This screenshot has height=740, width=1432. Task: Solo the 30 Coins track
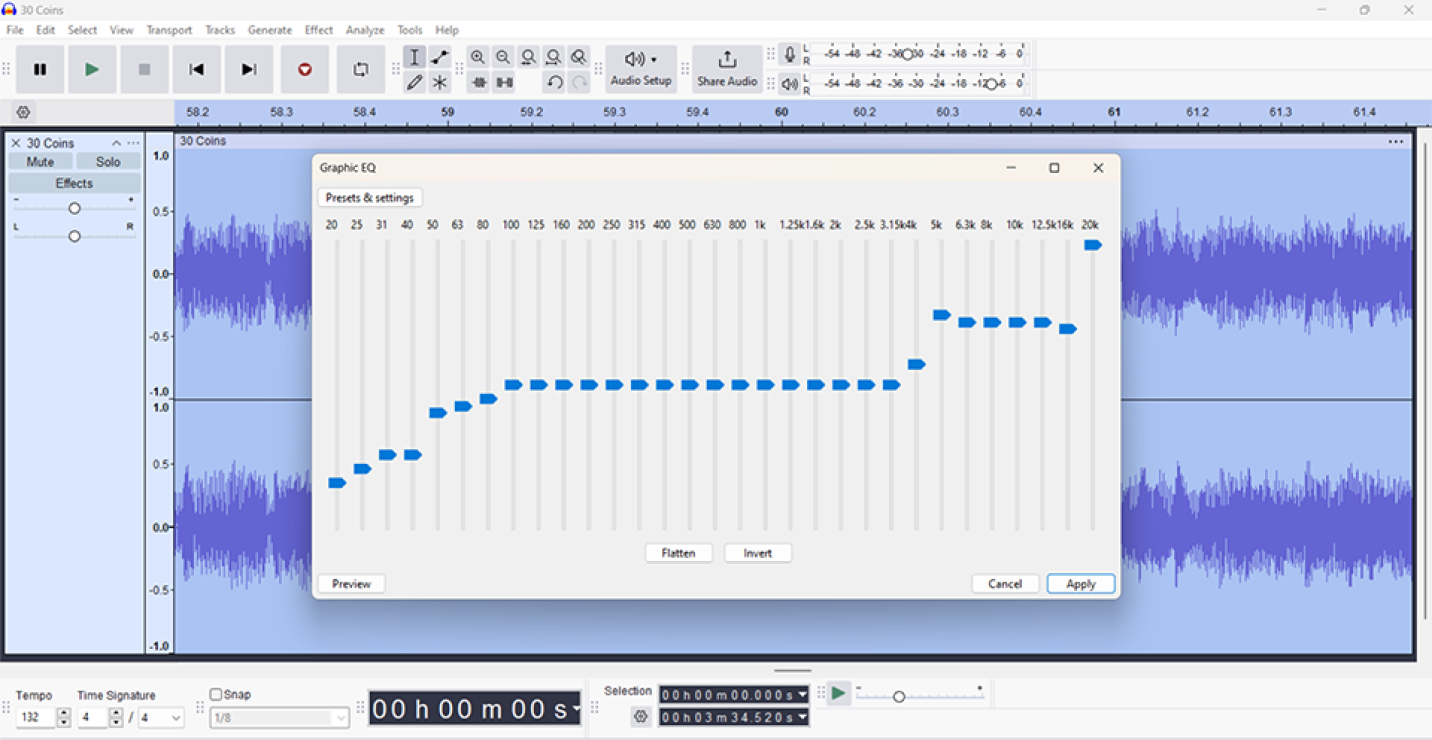(108, 162)
